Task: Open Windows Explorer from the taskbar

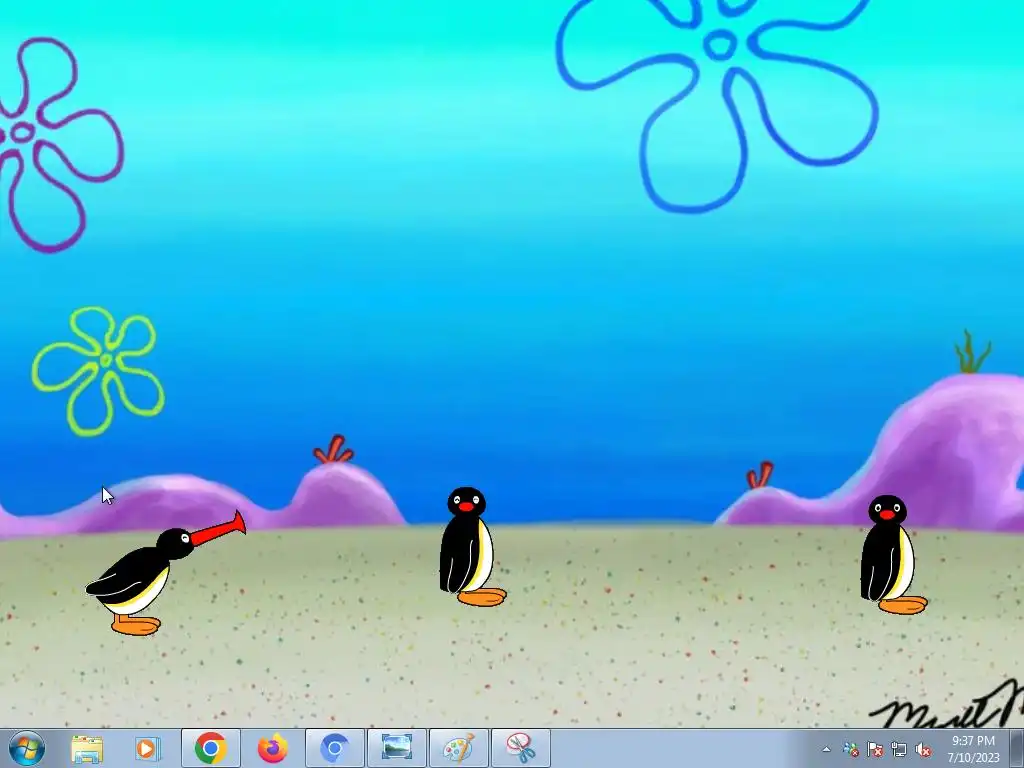Action: [86, 749]
